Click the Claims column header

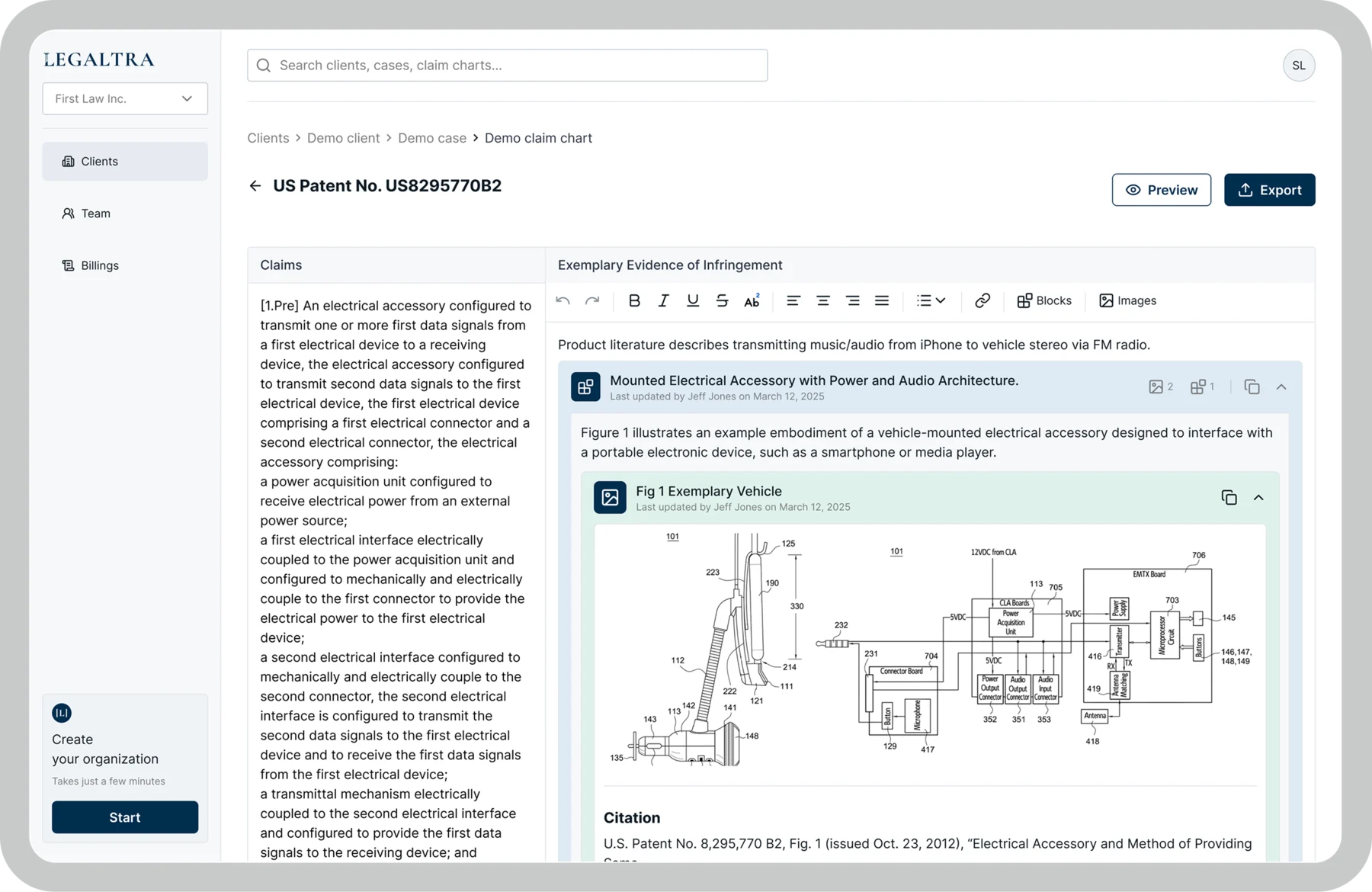(281, 265)
